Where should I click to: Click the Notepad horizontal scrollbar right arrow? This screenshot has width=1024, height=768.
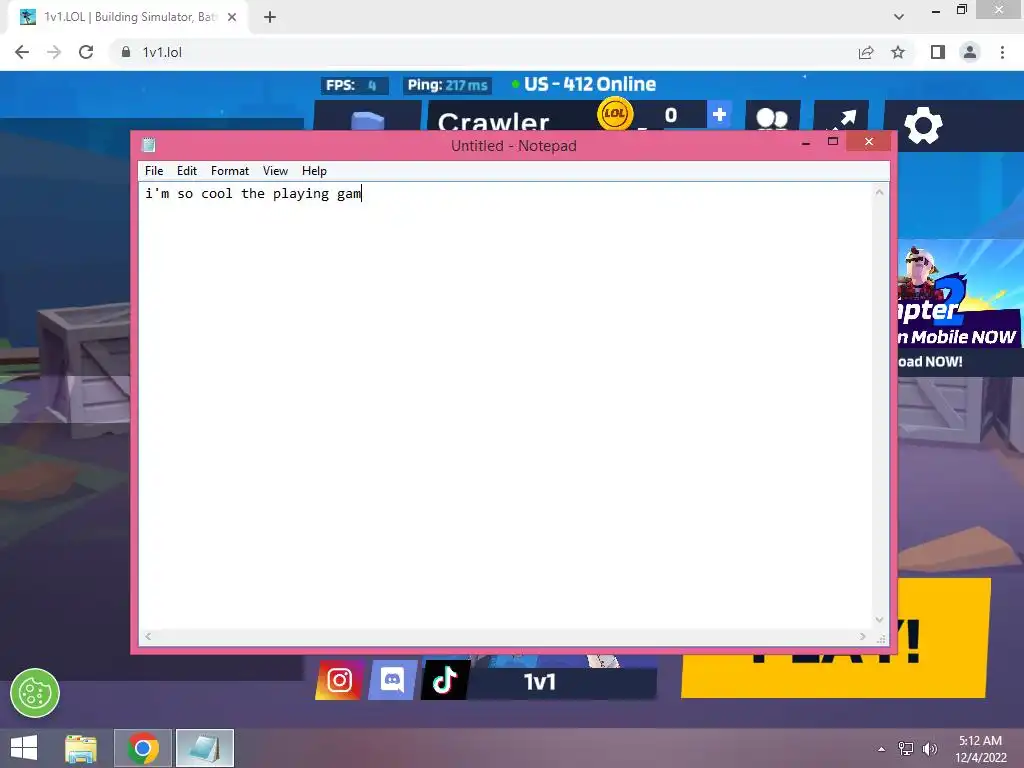[863, 636]
